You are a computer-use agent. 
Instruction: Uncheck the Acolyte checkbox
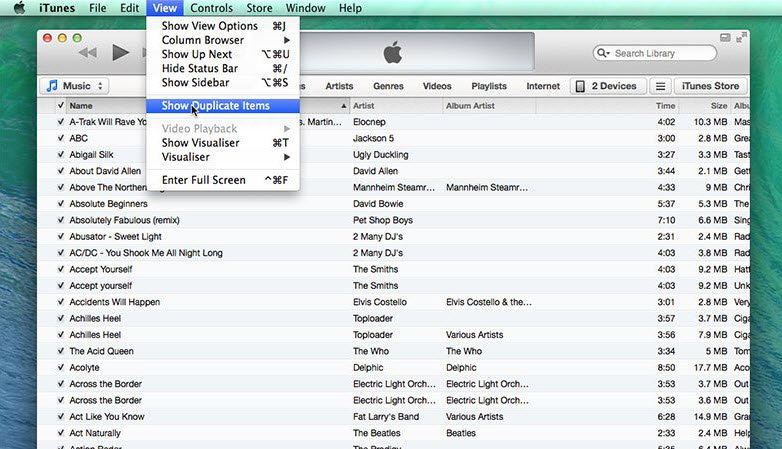click(x=61, y=367)
